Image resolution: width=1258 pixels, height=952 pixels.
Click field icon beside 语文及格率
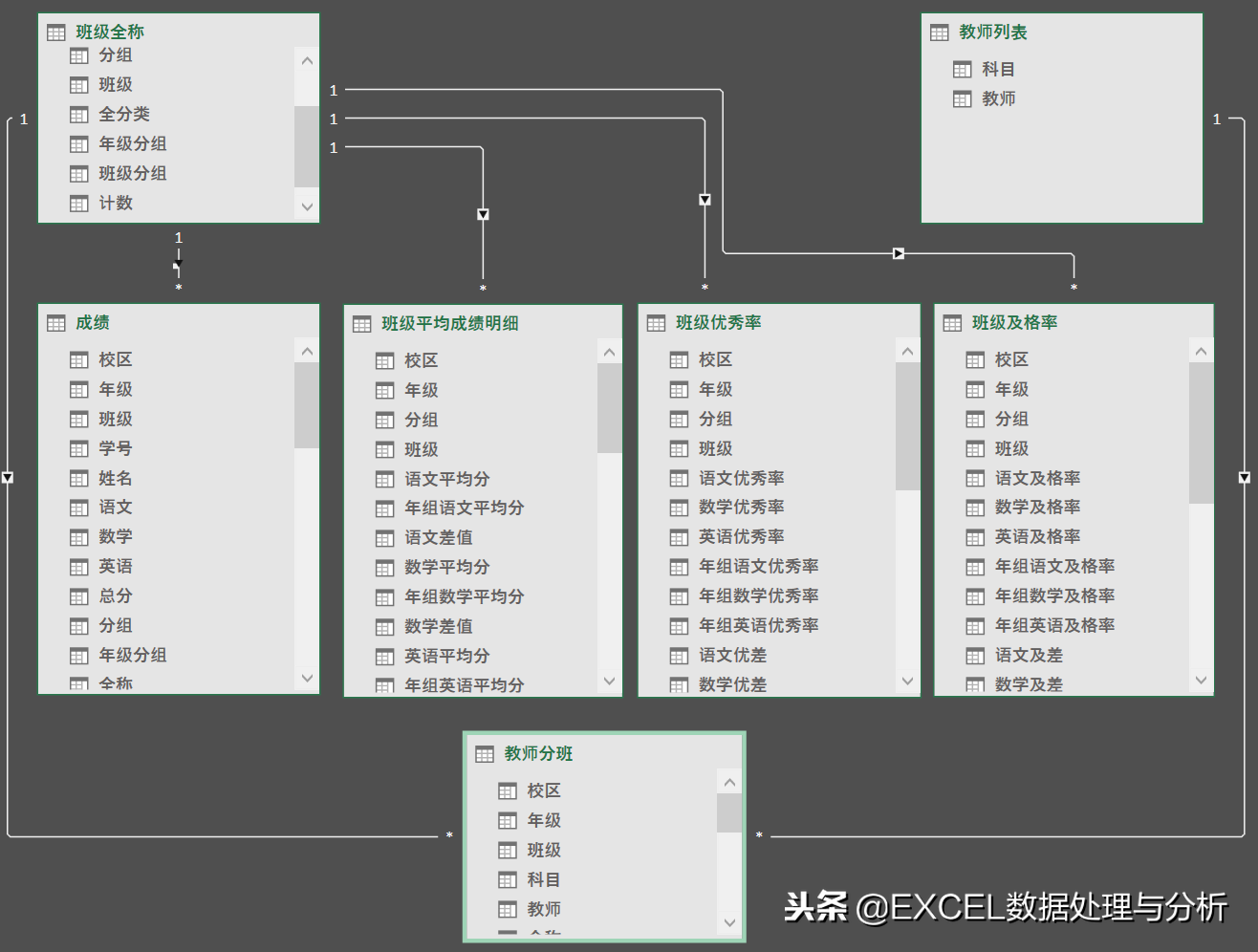click(x=976, y=479)
